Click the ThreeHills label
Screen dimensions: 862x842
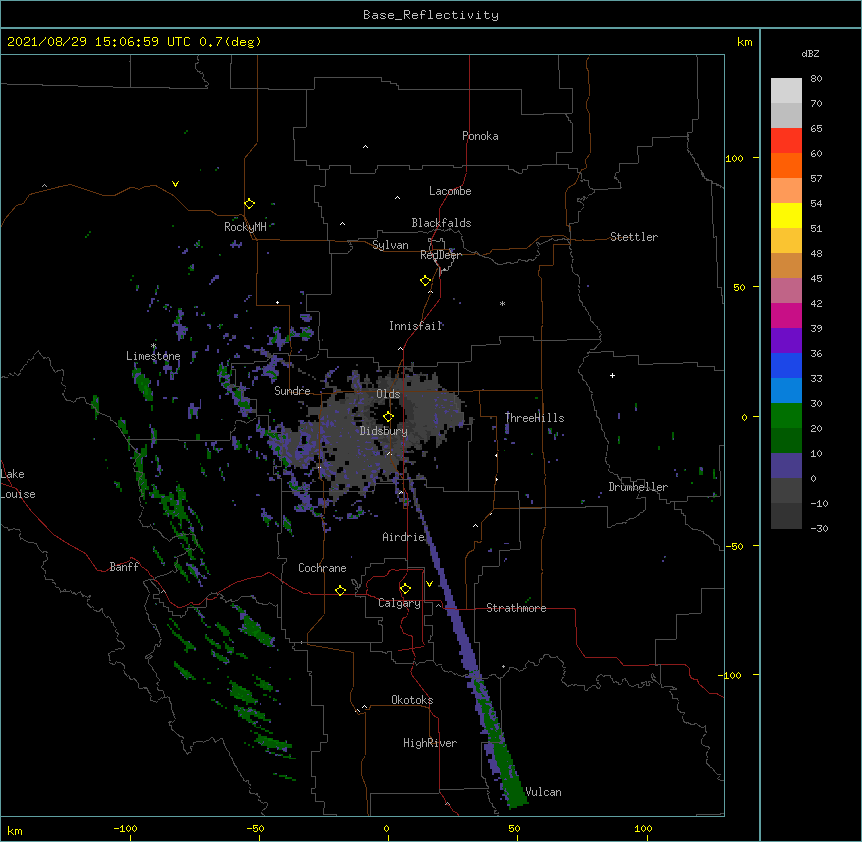[x=534, y=418]
